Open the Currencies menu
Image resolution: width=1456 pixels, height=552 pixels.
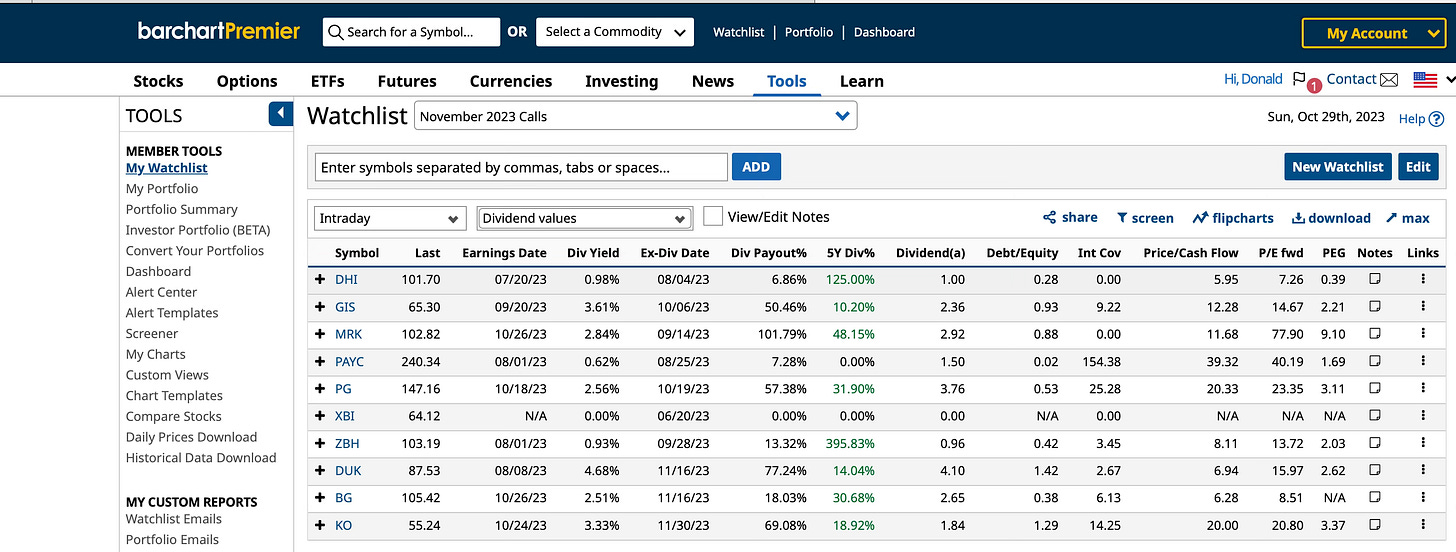[x=511, y=81]
